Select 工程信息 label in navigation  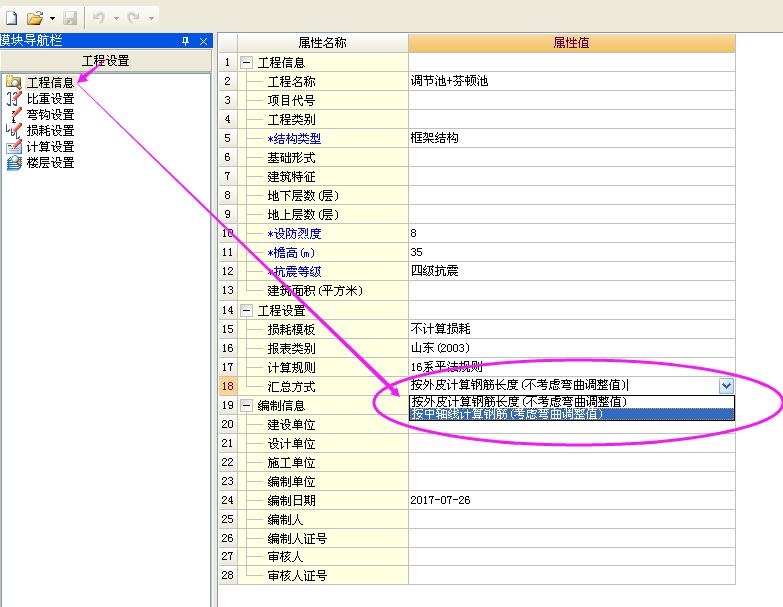tap(50, 82)
